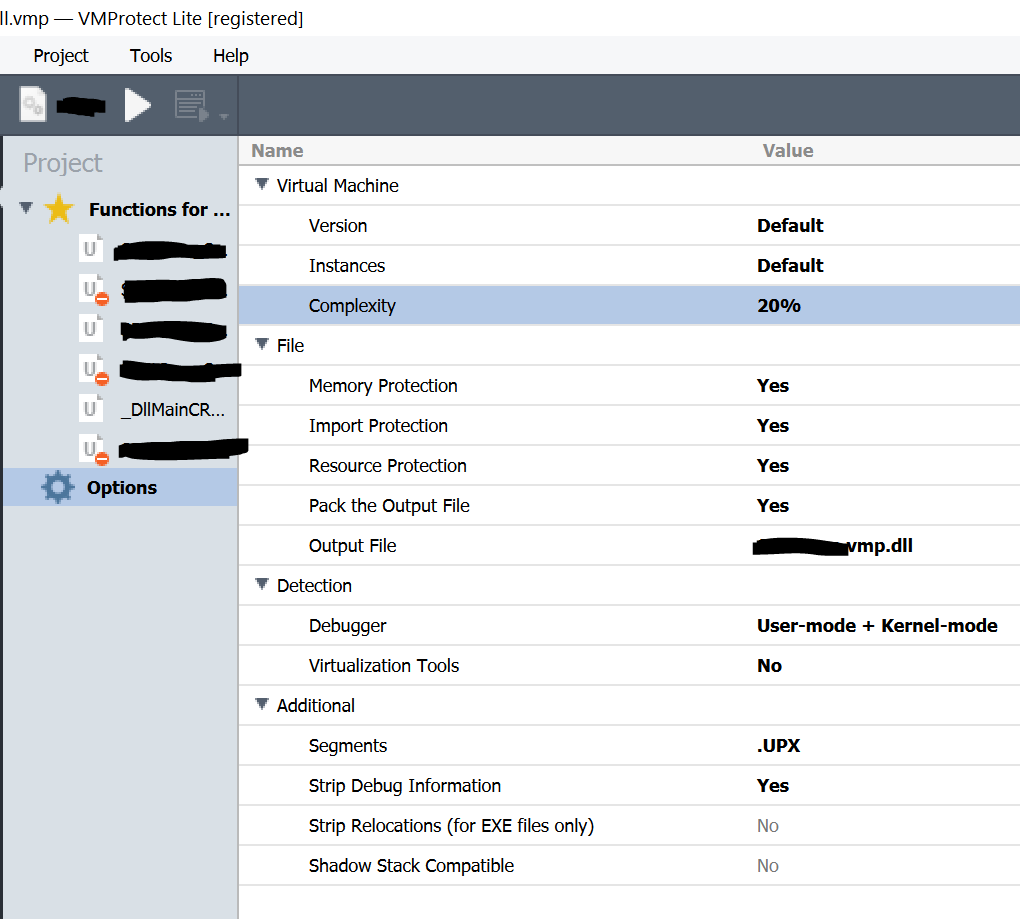Select the Segments property label
1020x919 pixels.
tap(348, 746)
